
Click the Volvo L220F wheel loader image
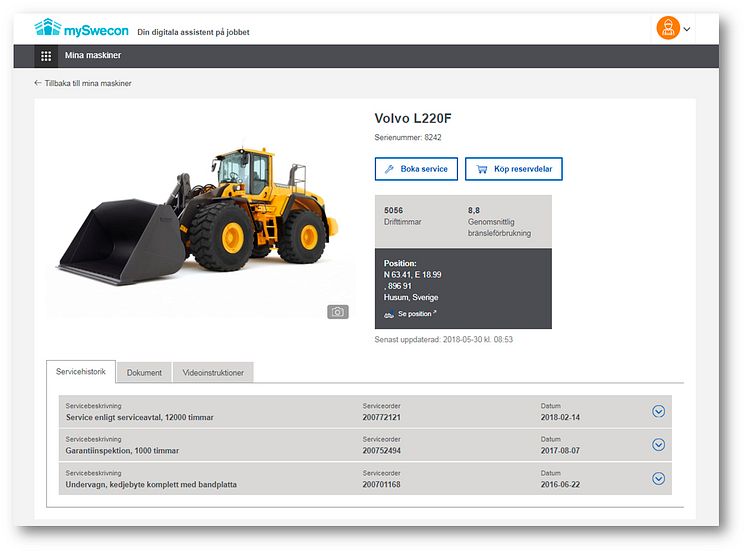[x=198, y=217]
